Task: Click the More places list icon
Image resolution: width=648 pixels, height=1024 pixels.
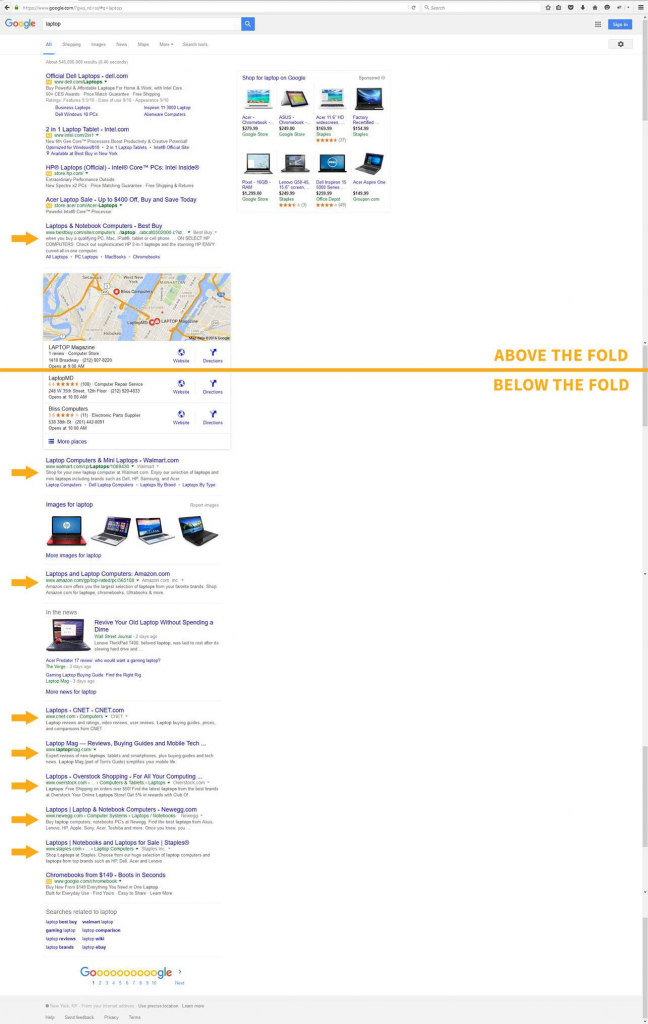Action: point(51,441)
